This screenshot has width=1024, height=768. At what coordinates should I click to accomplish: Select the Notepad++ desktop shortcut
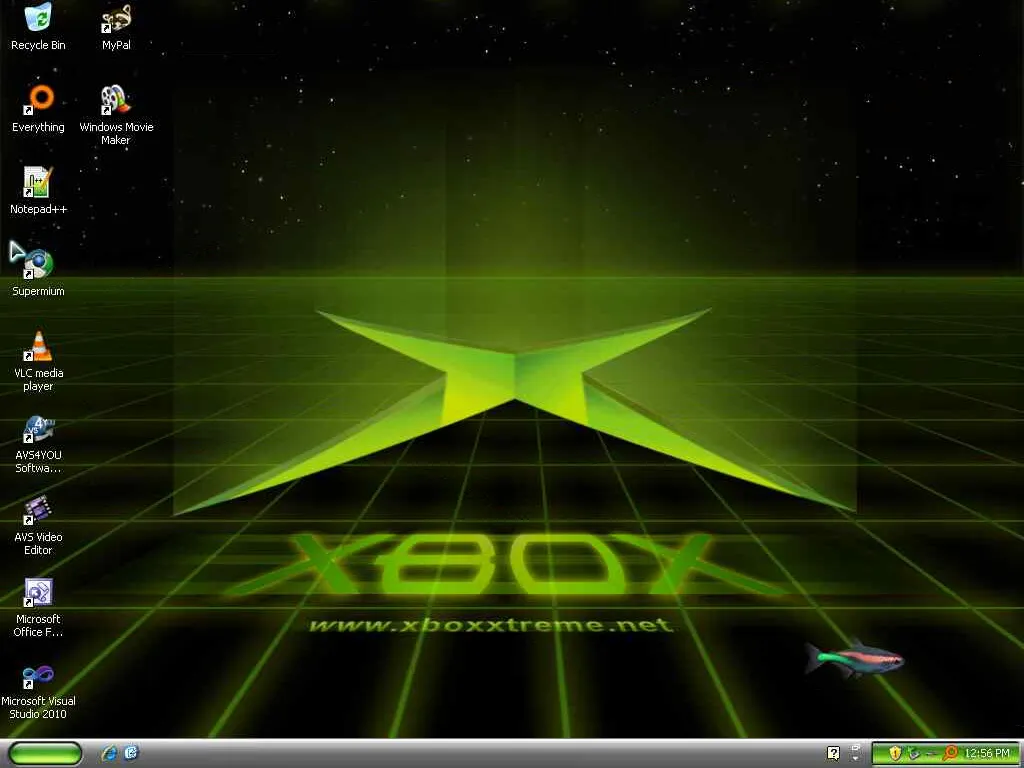tap(38, 191)
